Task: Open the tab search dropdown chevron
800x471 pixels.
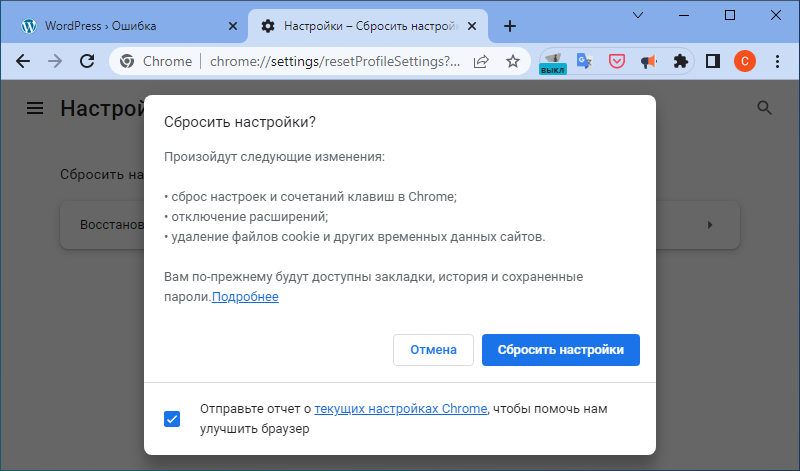Action: [x=638, y=15]
